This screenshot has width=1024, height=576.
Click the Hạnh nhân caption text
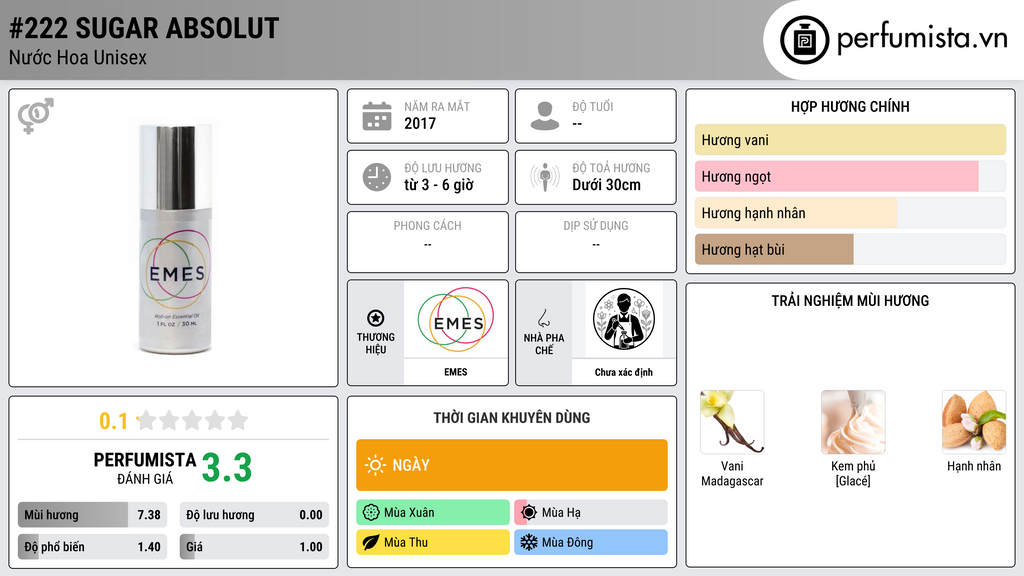coord(974,466)
